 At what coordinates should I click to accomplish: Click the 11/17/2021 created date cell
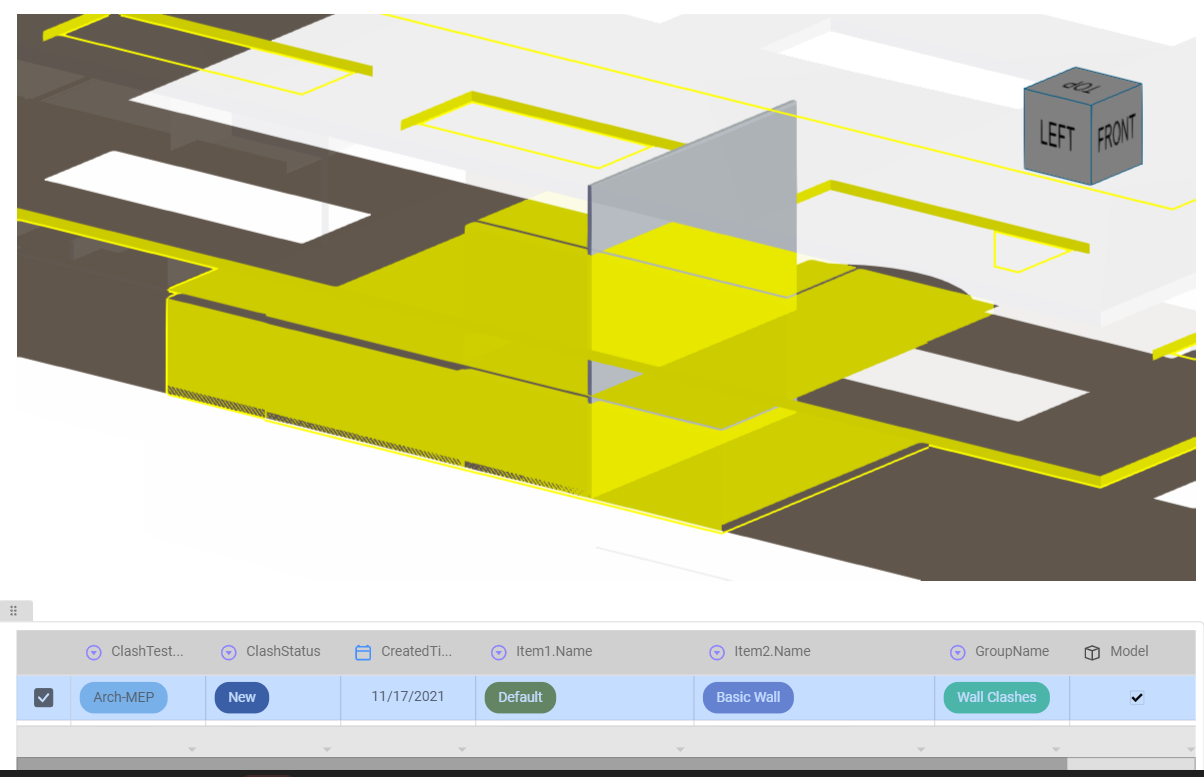click(408, 696)
